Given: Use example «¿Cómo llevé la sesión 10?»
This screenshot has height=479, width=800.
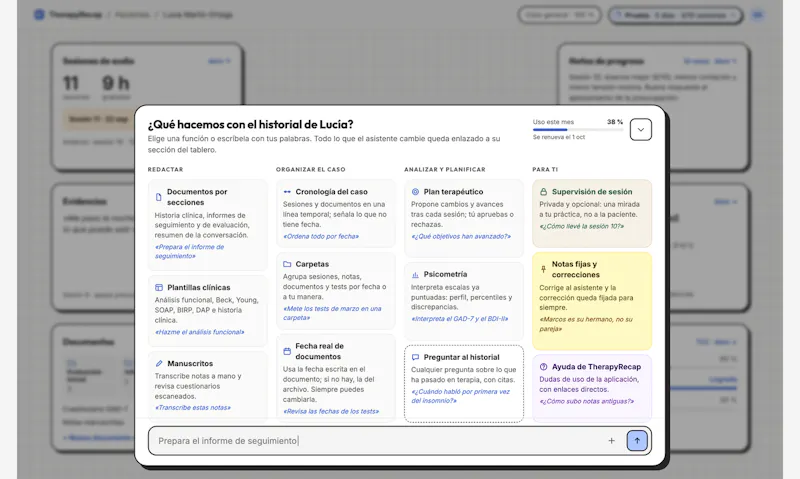Looking at the screenshot, I should point(582,226).
